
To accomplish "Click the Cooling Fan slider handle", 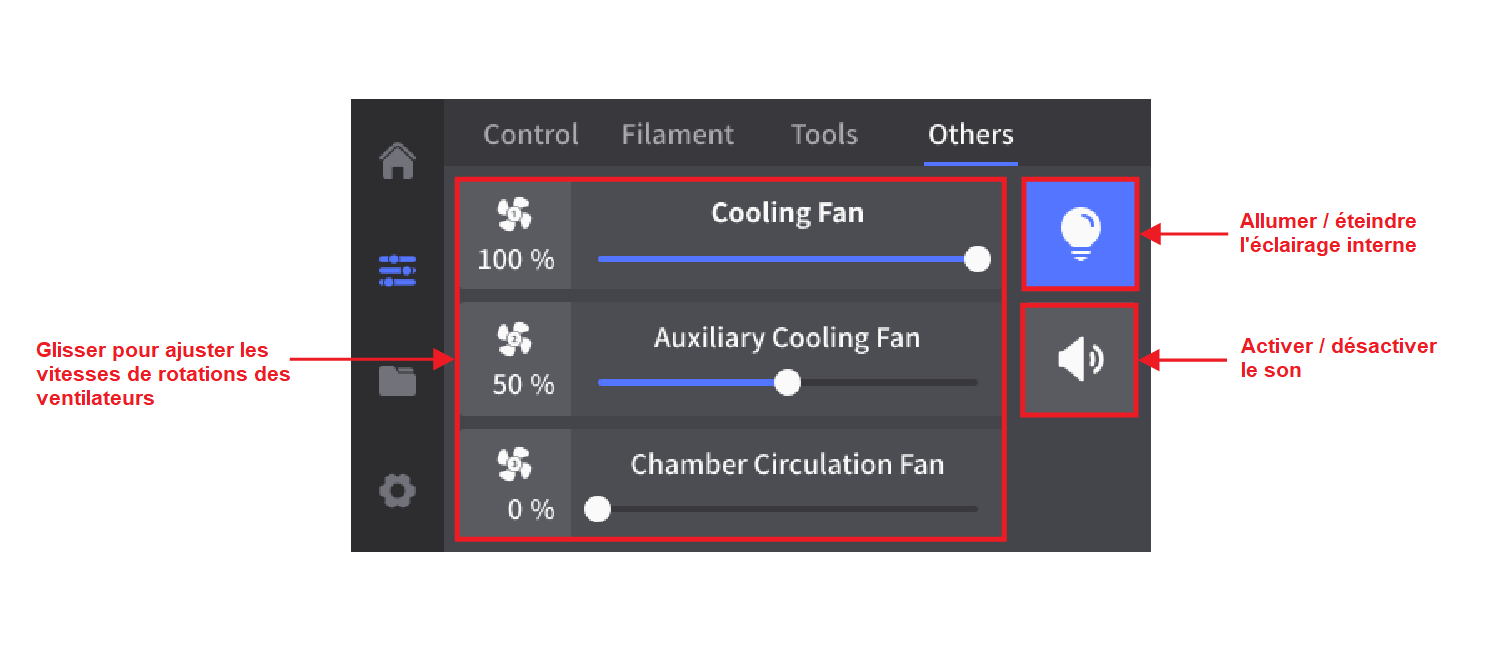I will tap(977, 260).
